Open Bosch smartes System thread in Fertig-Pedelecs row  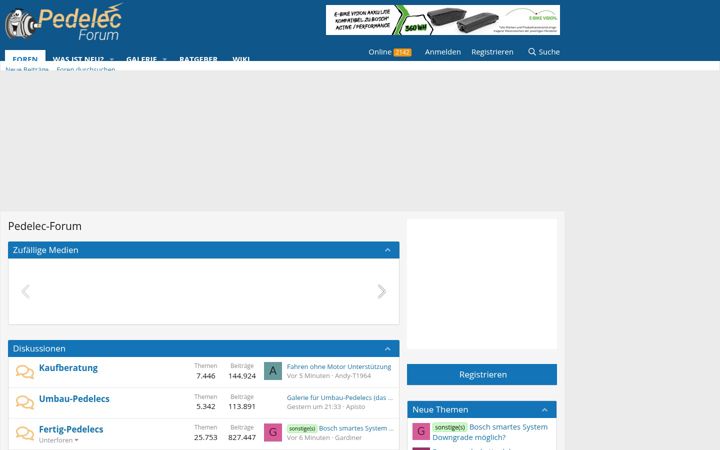(356, 428)
